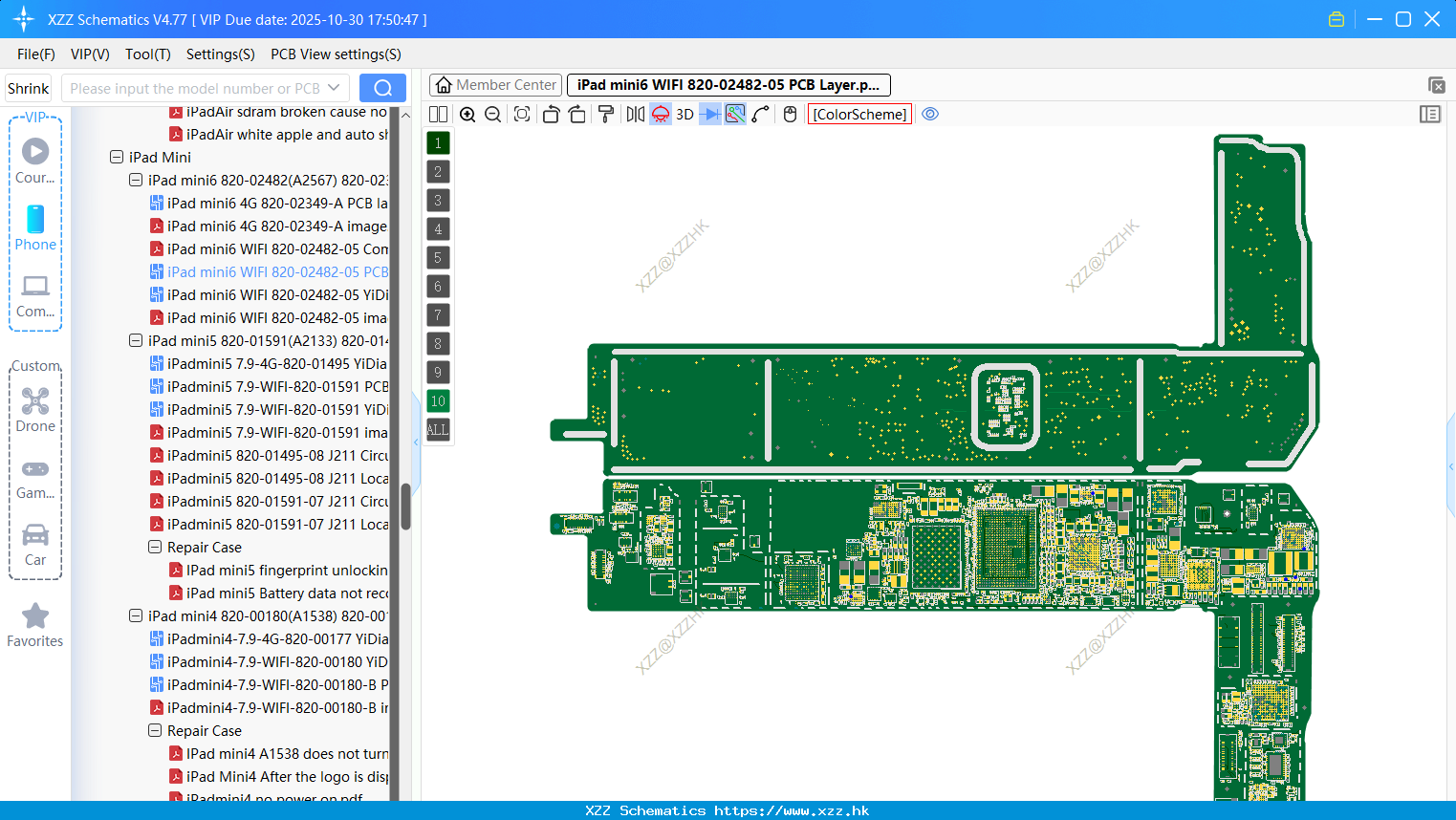Click the tab windows icon at top right
1456x820 pixels.
[1436, 85]
